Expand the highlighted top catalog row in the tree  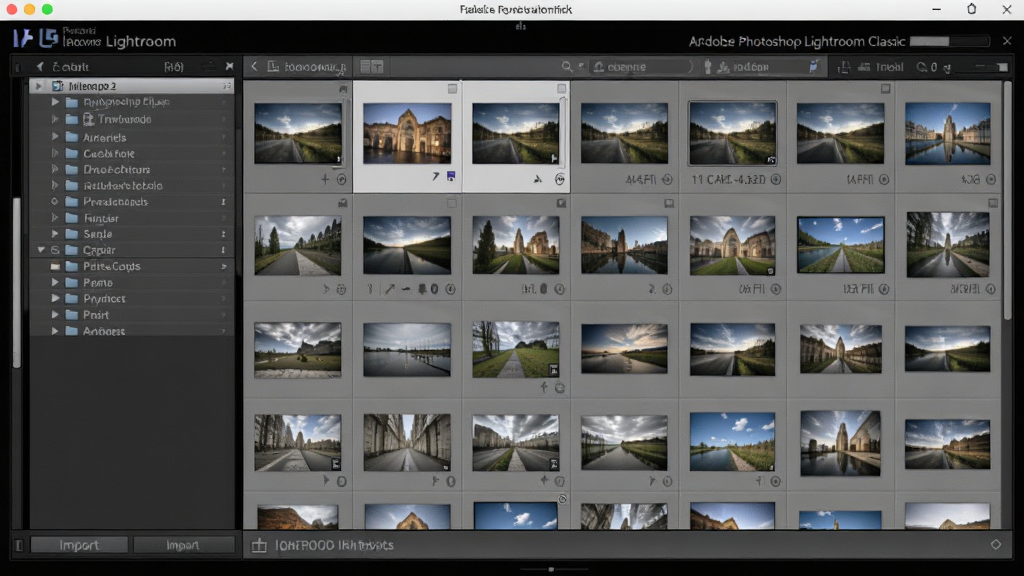click(x=39, y=86)
